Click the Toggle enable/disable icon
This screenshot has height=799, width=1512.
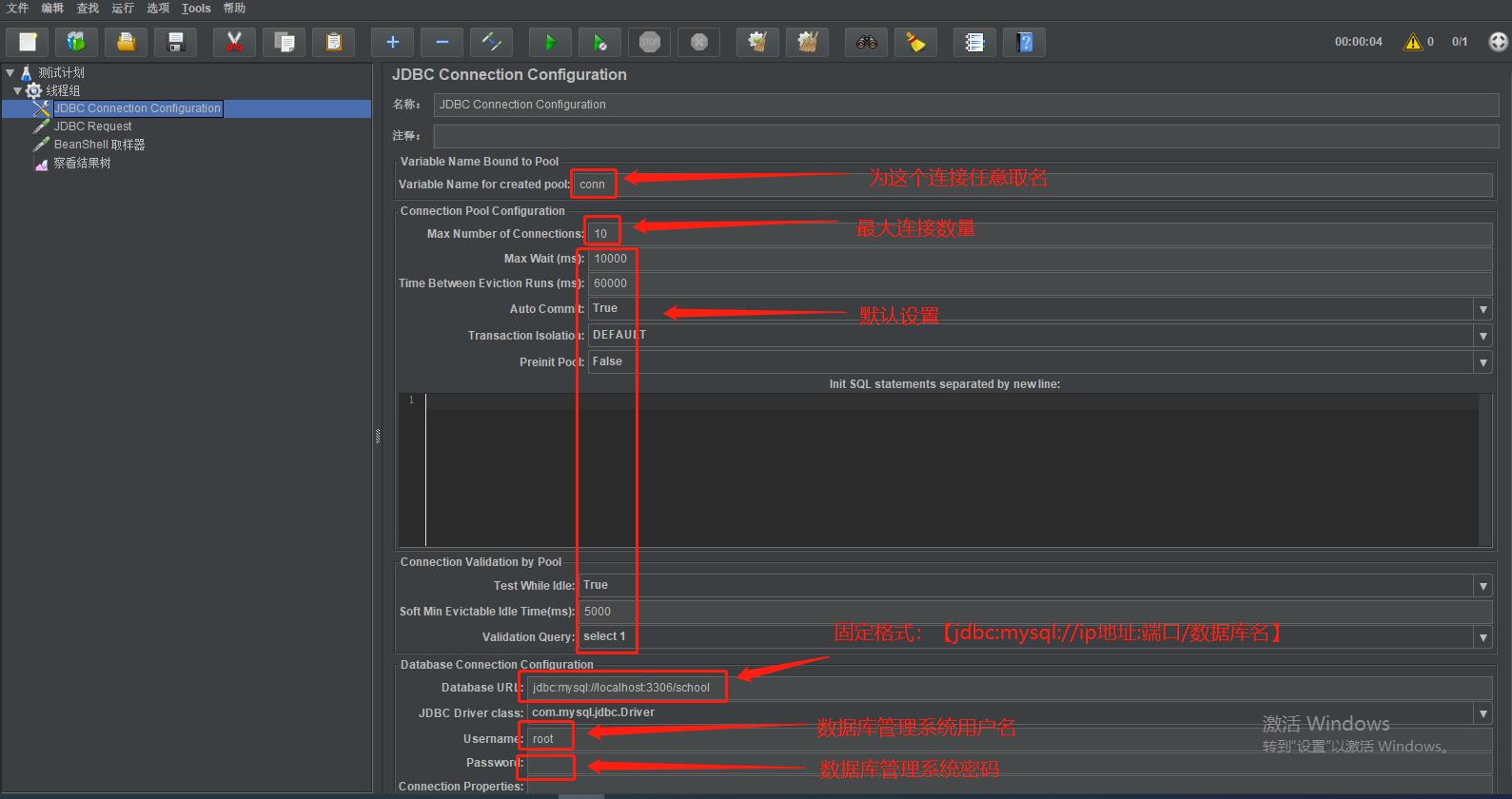coord(491,42)
